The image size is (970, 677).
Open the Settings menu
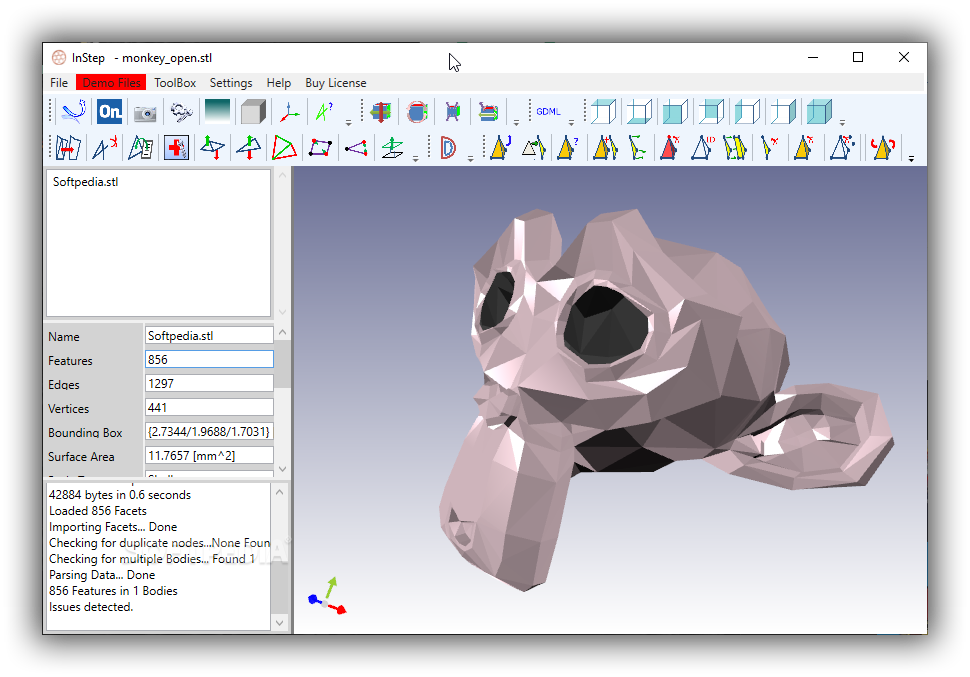click(231, 83)
